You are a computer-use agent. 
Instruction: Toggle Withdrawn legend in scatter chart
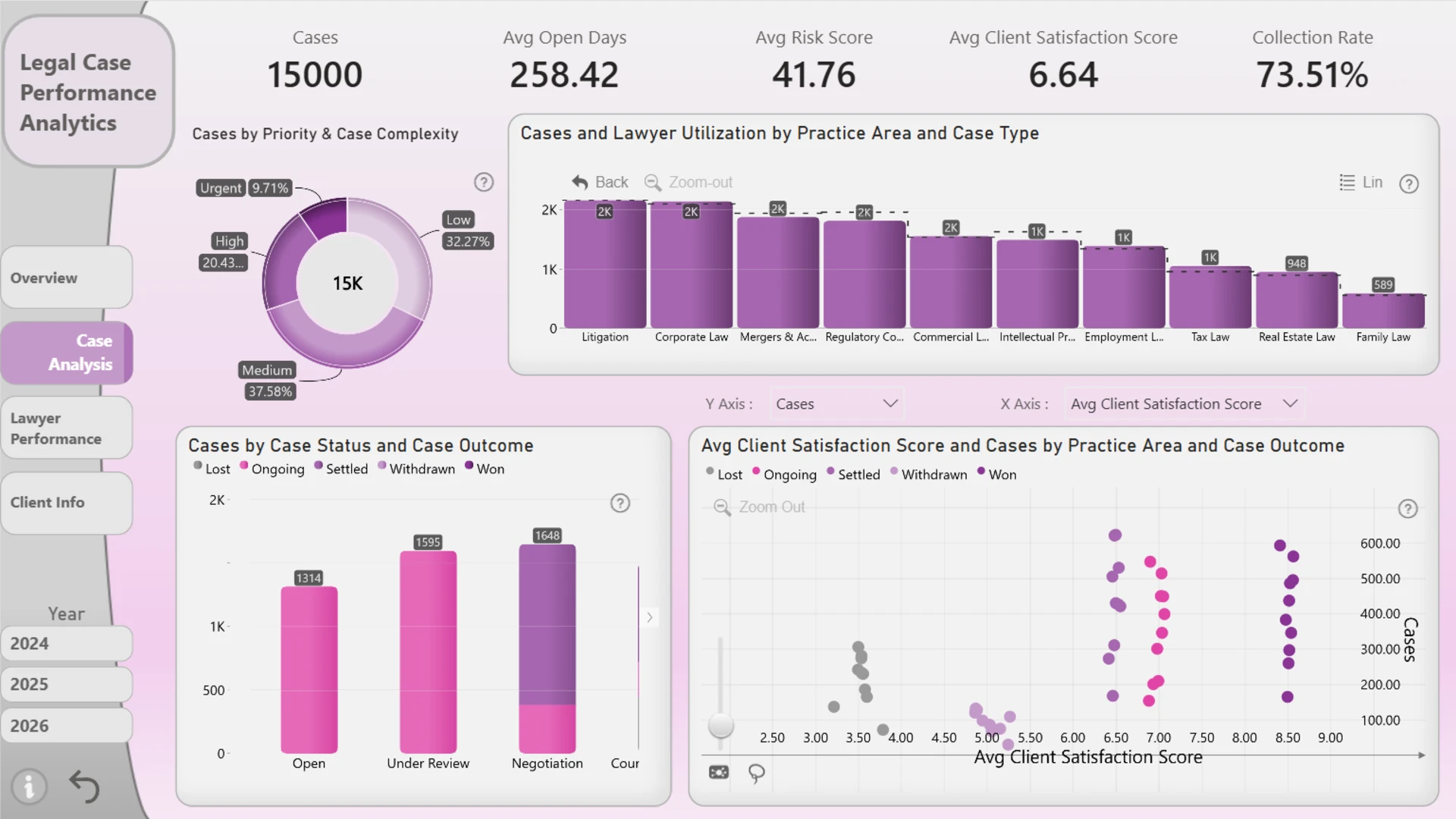928,474
